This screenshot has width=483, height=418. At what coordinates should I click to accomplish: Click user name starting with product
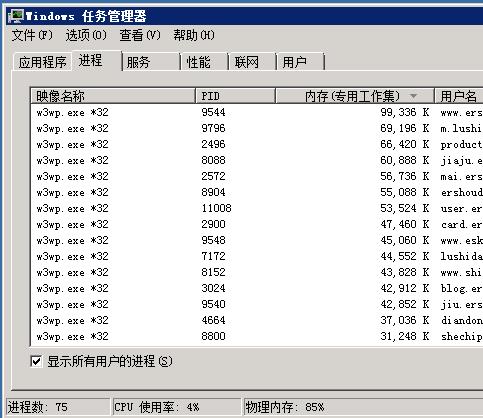click(461, 145)
